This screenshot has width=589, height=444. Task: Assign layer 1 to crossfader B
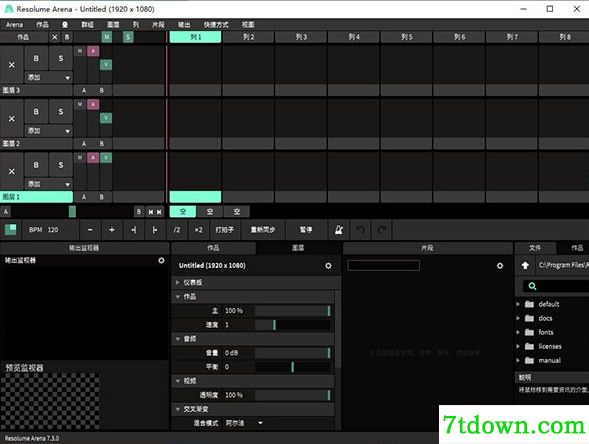[101, 197]
